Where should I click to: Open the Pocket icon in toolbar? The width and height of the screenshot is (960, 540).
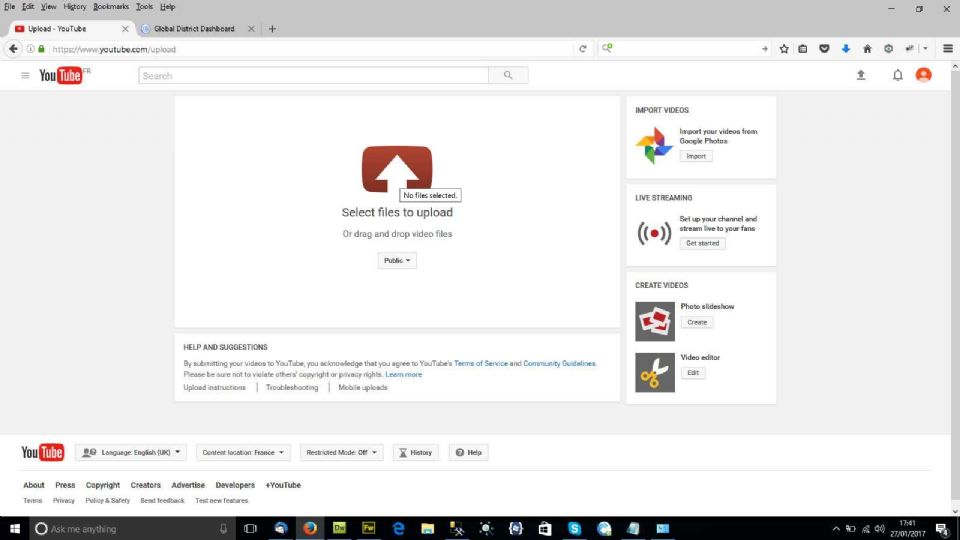[x=824, y=49]
